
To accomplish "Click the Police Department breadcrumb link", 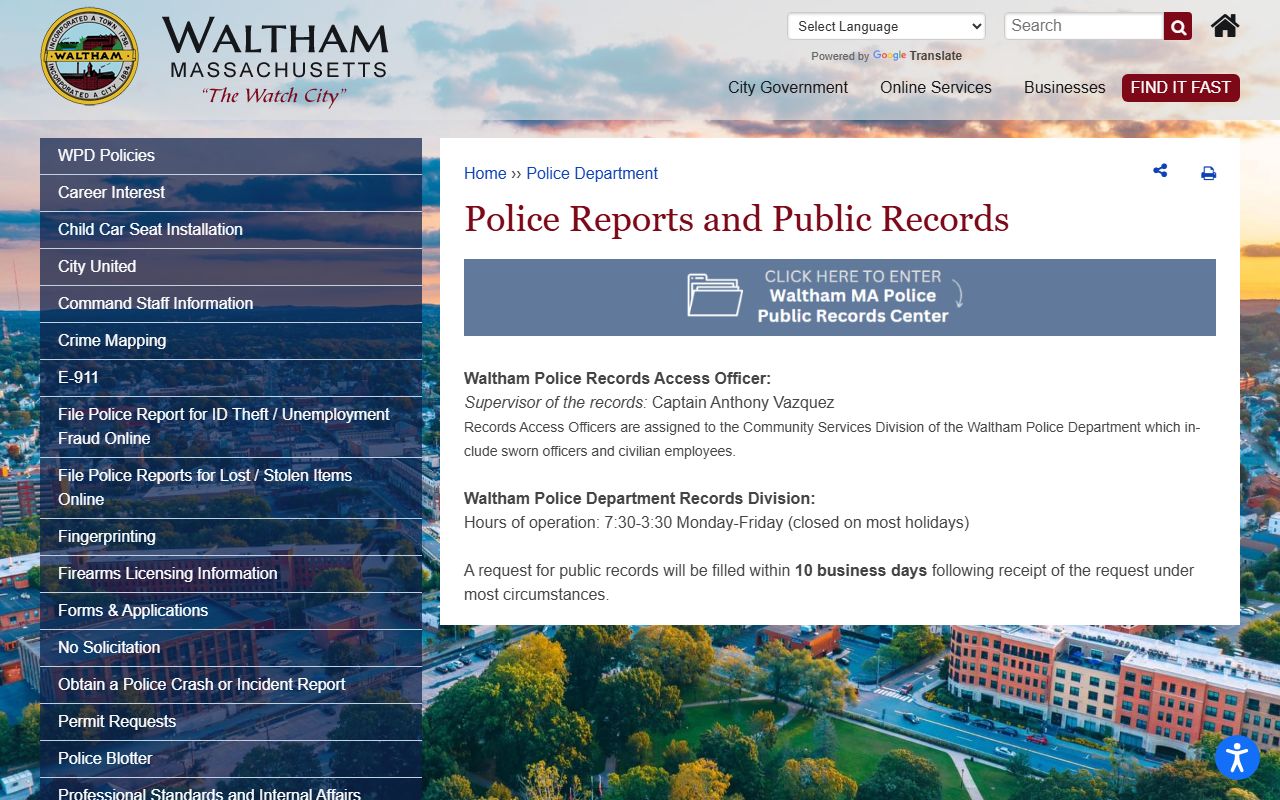I will 592,173.
